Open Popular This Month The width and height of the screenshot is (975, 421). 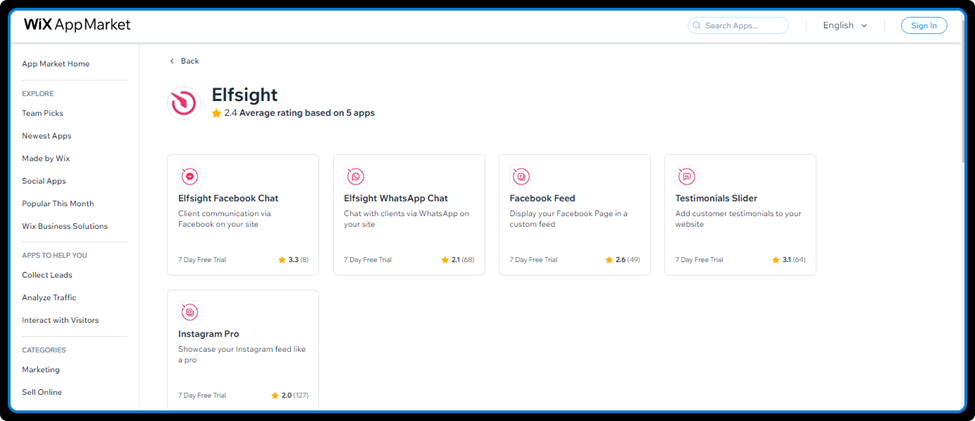tap(58, 203)
